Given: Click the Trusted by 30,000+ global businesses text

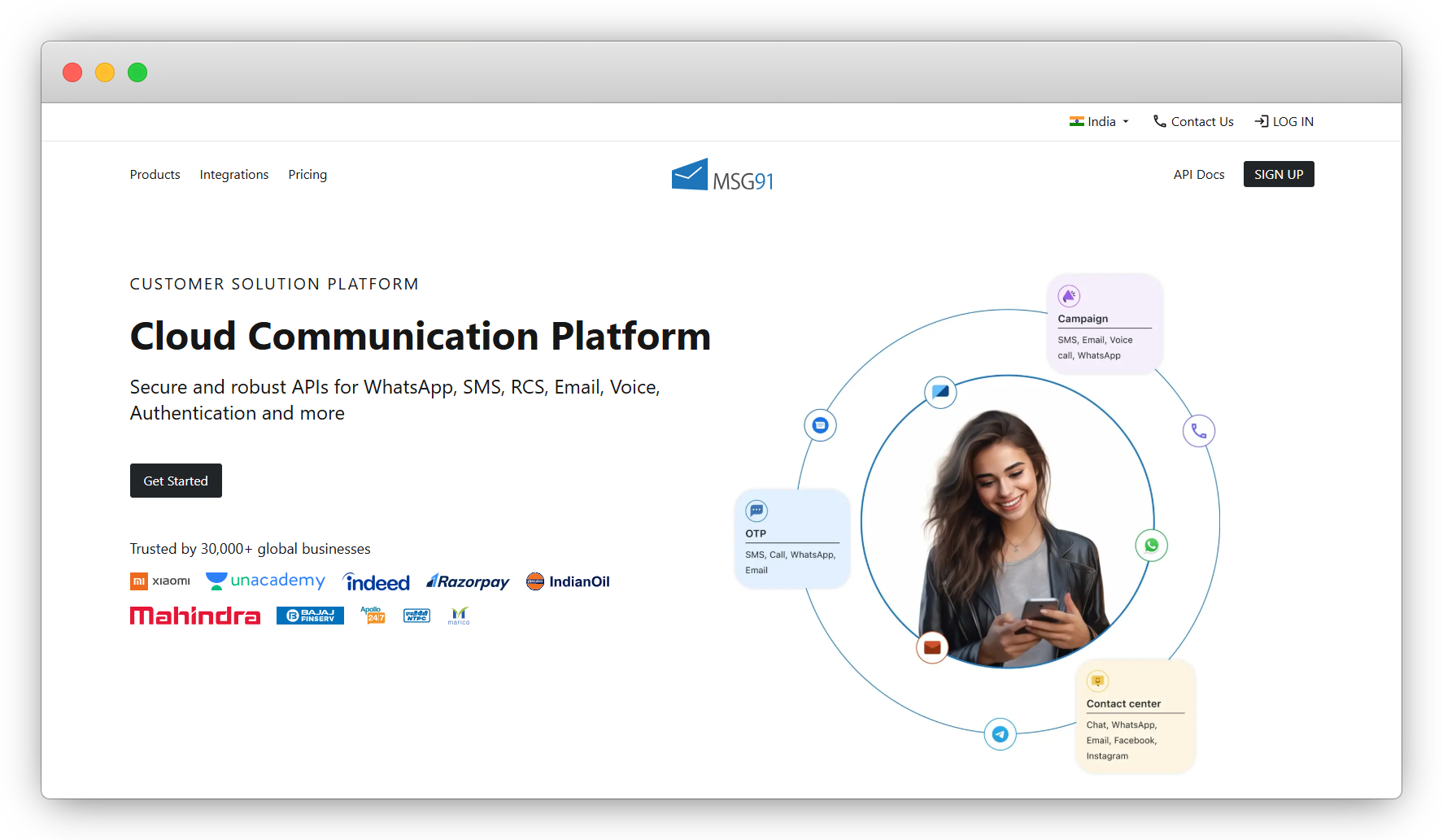Looking at the screenshot, I should click(x=250, y=549).
